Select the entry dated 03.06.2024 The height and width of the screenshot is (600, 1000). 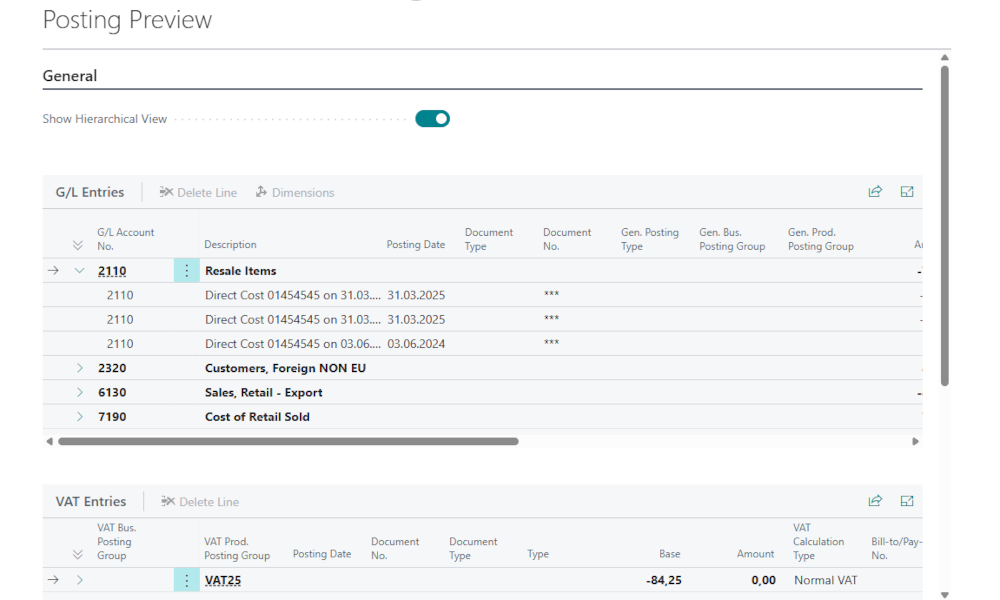pos(482,344)
